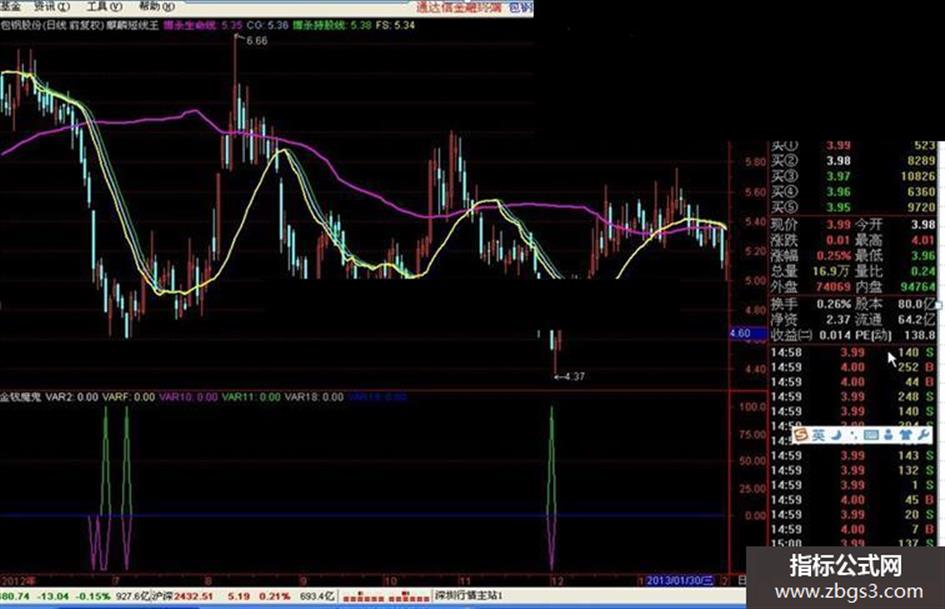Click the VAR2: 0.00 label
Screen dimensions: 945x609
point(72,397)
